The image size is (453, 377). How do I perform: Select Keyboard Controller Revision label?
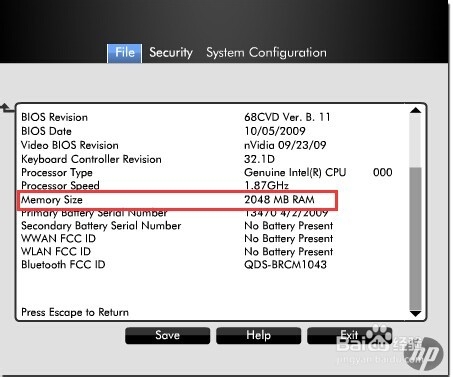coord(91,159)
